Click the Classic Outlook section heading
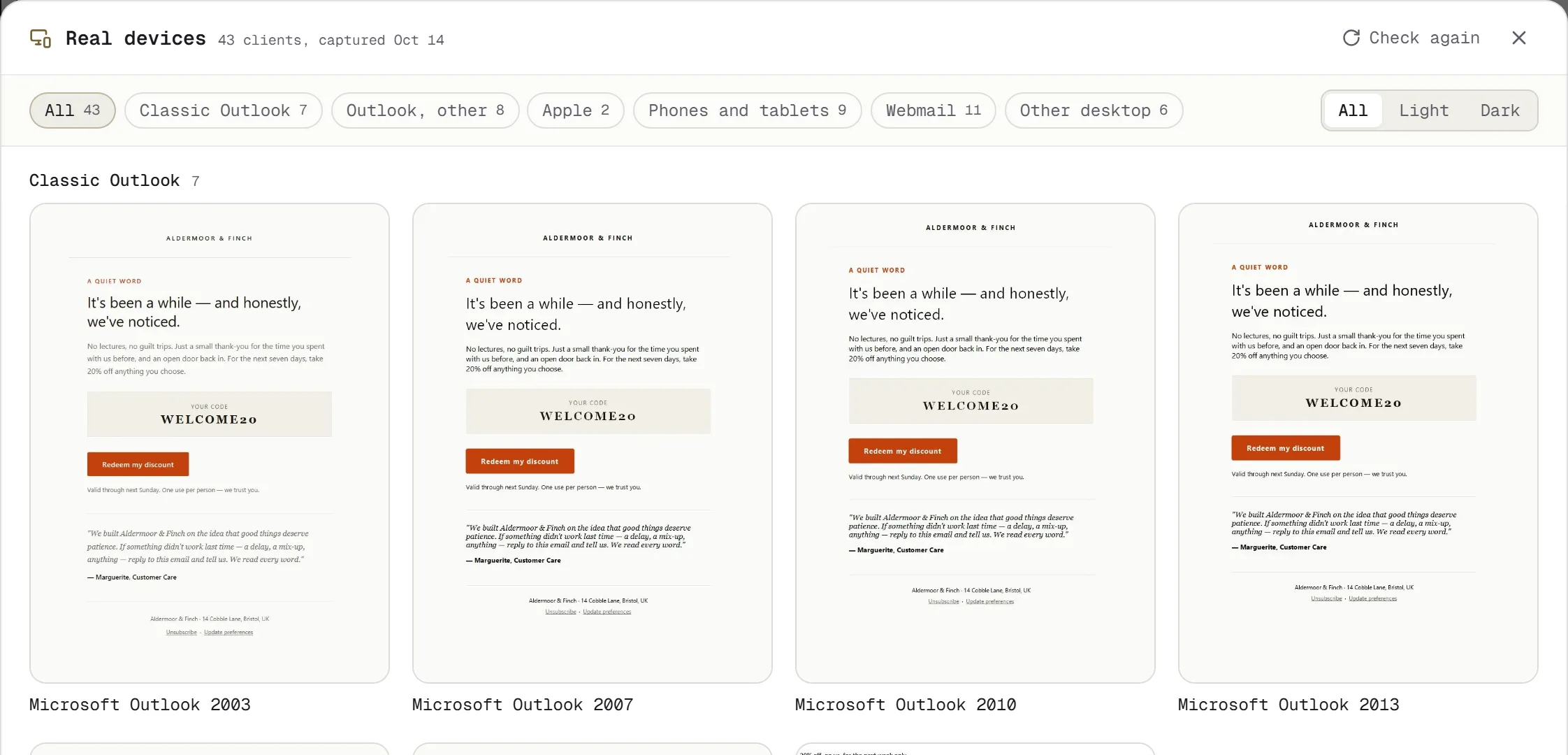The height and width of the screenshot is (755, 1568). 105,180
